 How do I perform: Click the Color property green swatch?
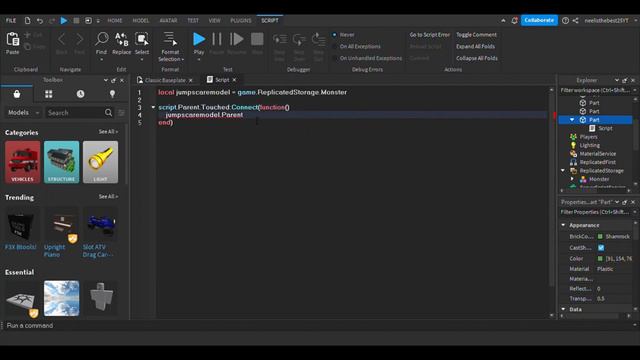point(600,259)
